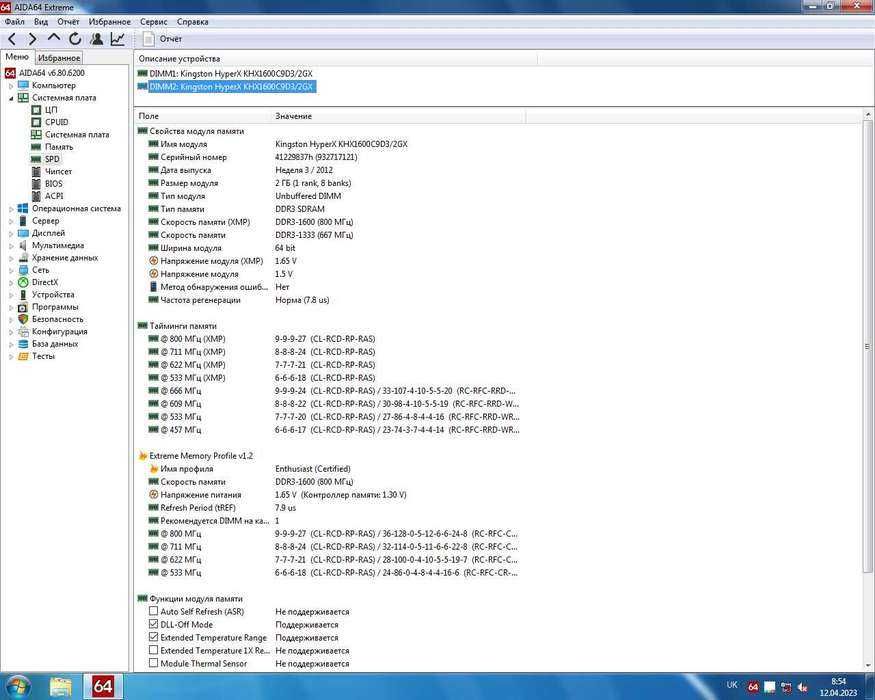Viewport: 875px width, 700px height.
Task: Open the Справка menu
Action: click(x=193, y=22)
